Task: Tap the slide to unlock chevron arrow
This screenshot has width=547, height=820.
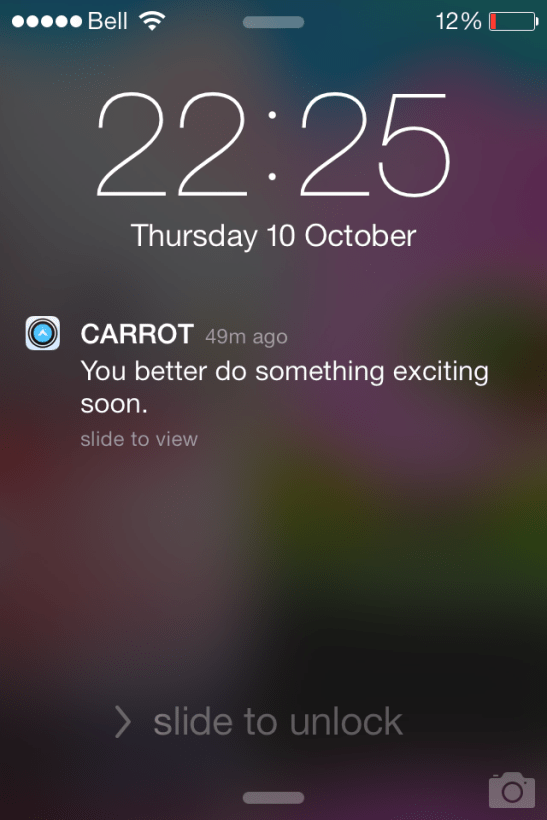Action: click(122, 722)
